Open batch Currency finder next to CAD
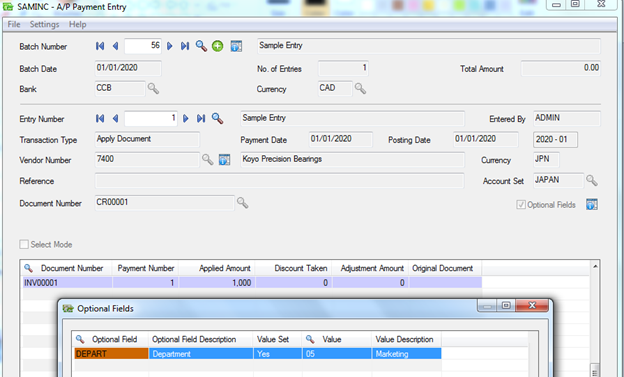Viewport: 624px width, 377px height. [x=361, y=88]
